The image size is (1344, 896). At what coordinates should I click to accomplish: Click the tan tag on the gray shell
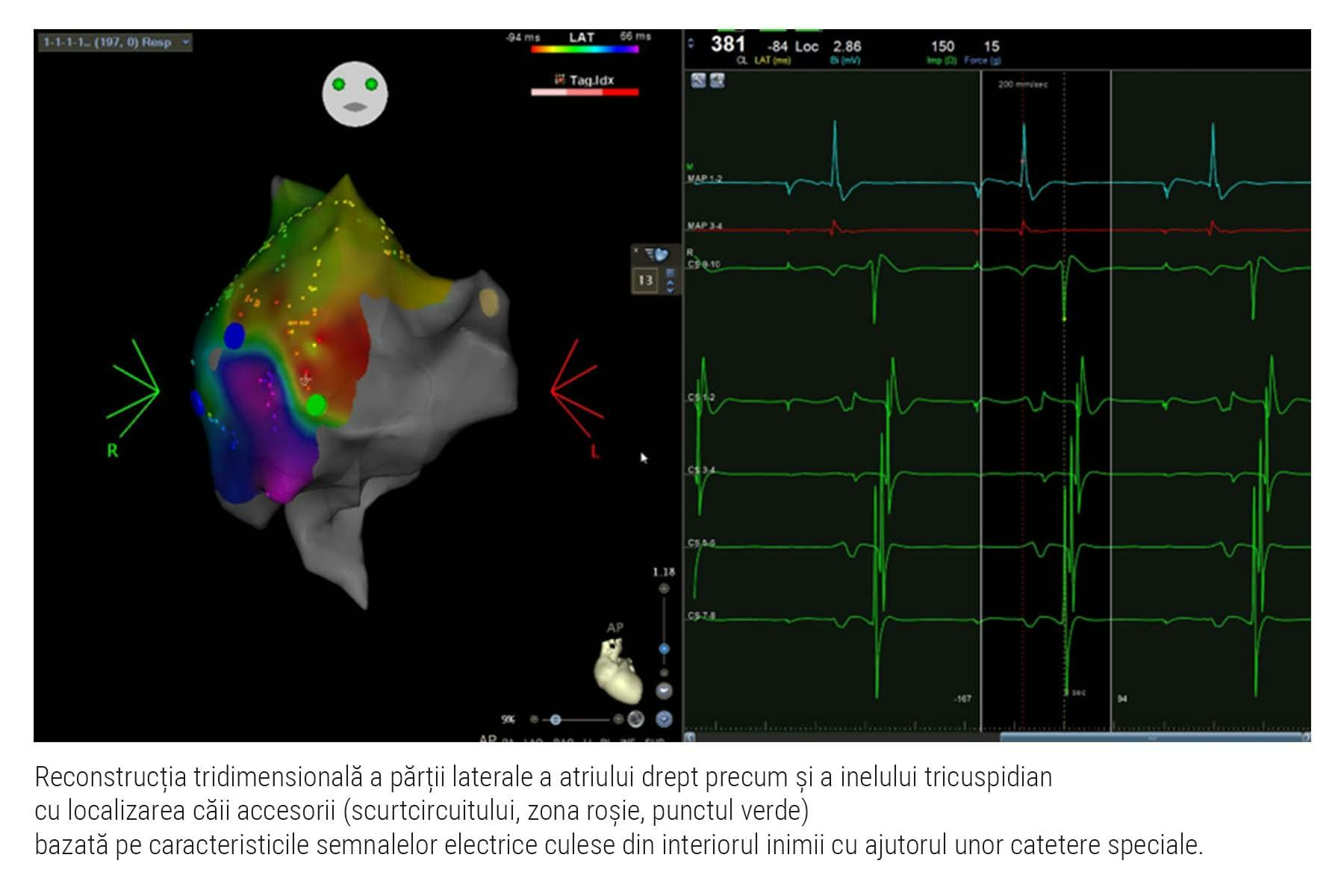click(x=488, y=302)
